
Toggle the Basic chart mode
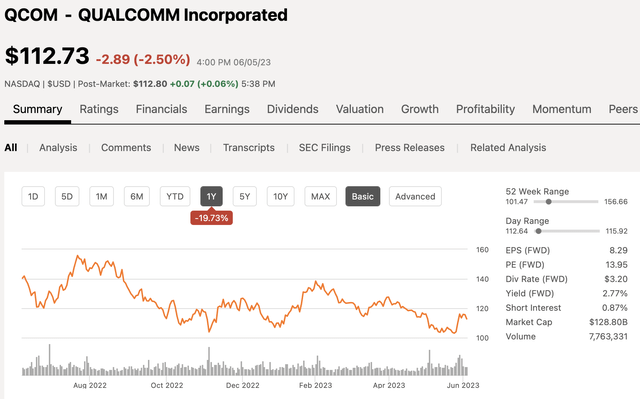362,196
